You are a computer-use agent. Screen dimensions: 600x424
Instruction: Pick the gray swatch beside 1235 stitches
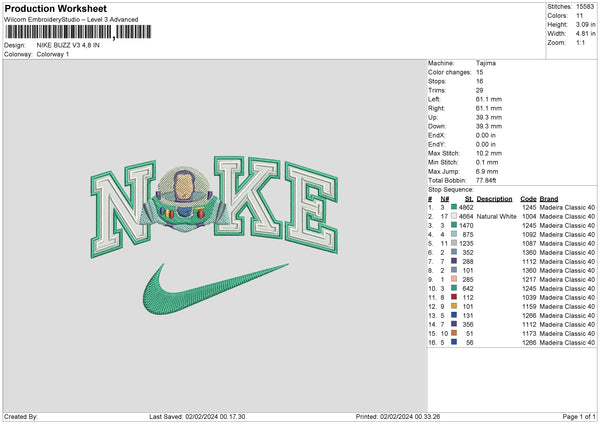click(x=454, y=243)
